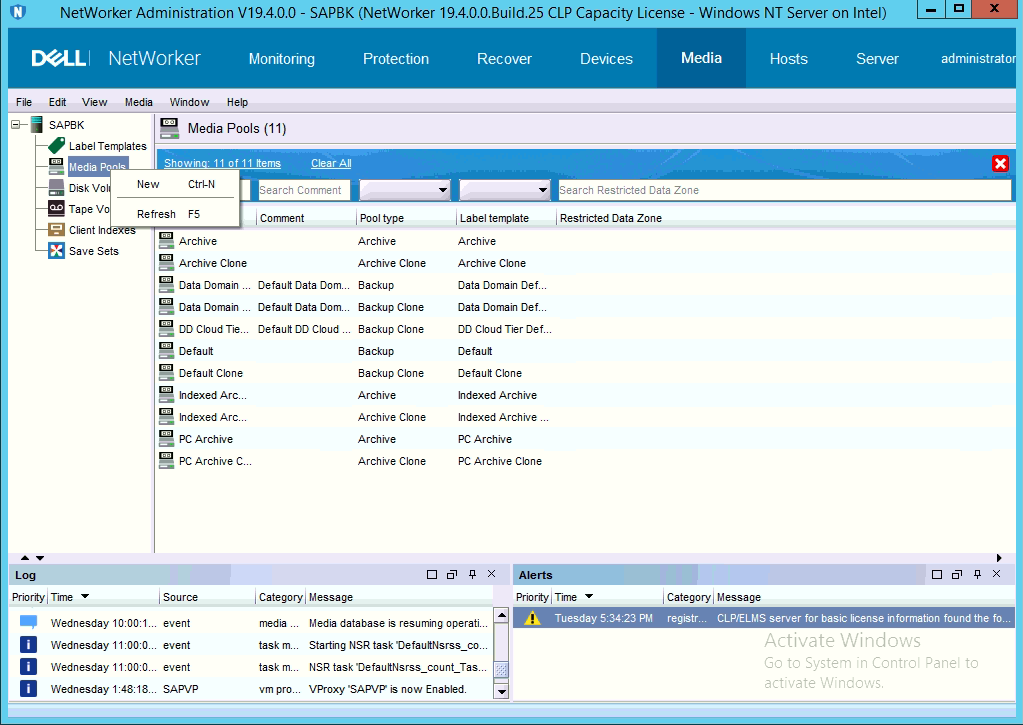Open the Label template filter dropdown

tap(542, 190)
